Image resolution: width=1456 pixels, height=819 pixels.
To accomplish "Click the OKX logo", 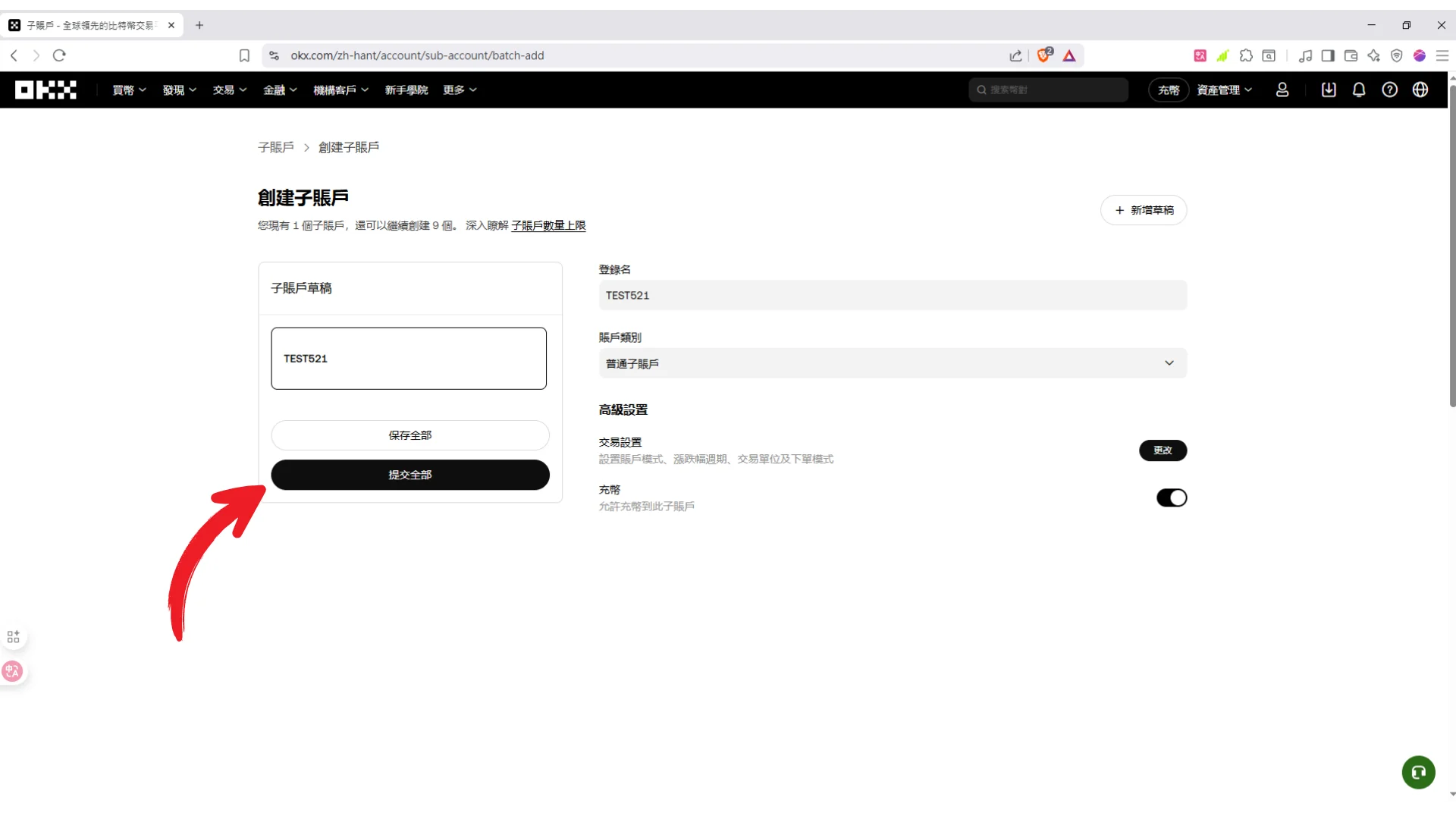I will click(45, 89).
